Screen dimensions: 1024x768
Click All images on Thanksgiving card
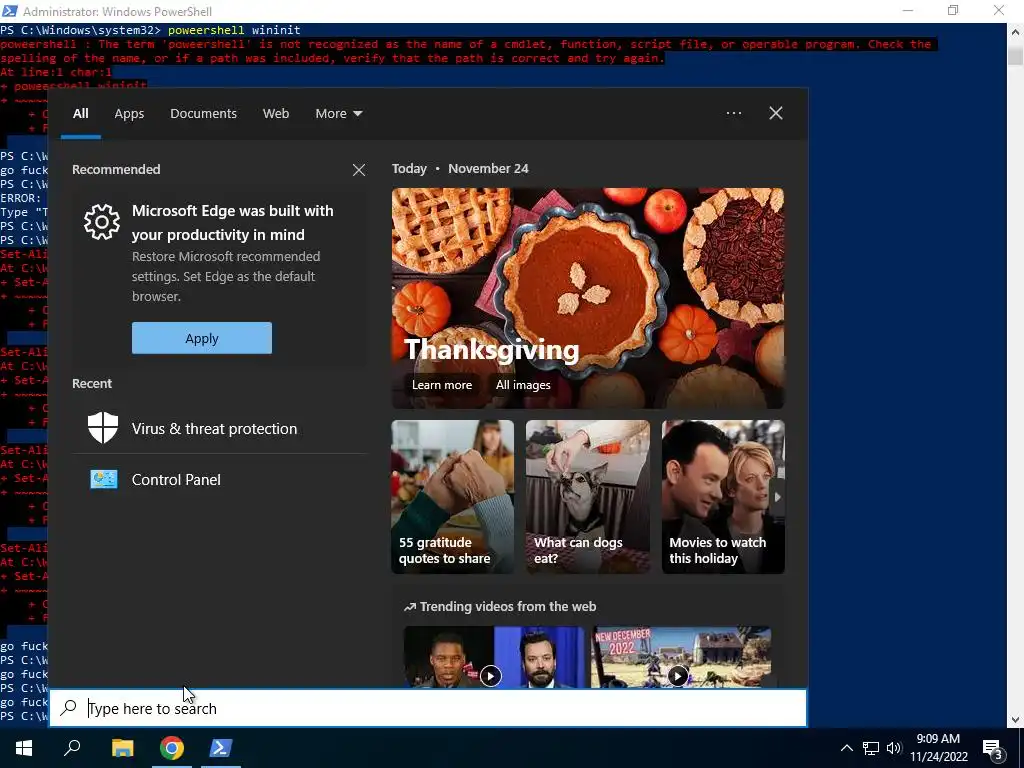pos(522,385)
